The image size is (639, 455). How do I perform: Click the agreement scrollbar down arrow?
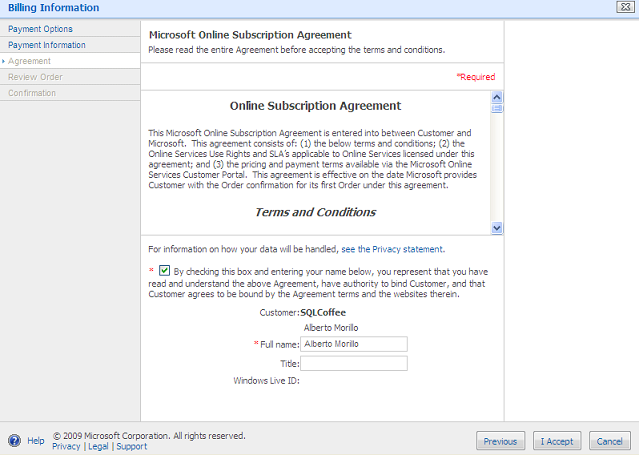point(497,228)
